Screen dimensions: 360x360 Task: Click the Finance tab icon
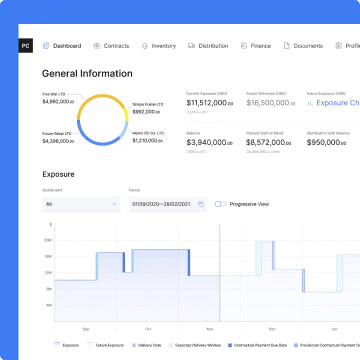coord(244,46)
